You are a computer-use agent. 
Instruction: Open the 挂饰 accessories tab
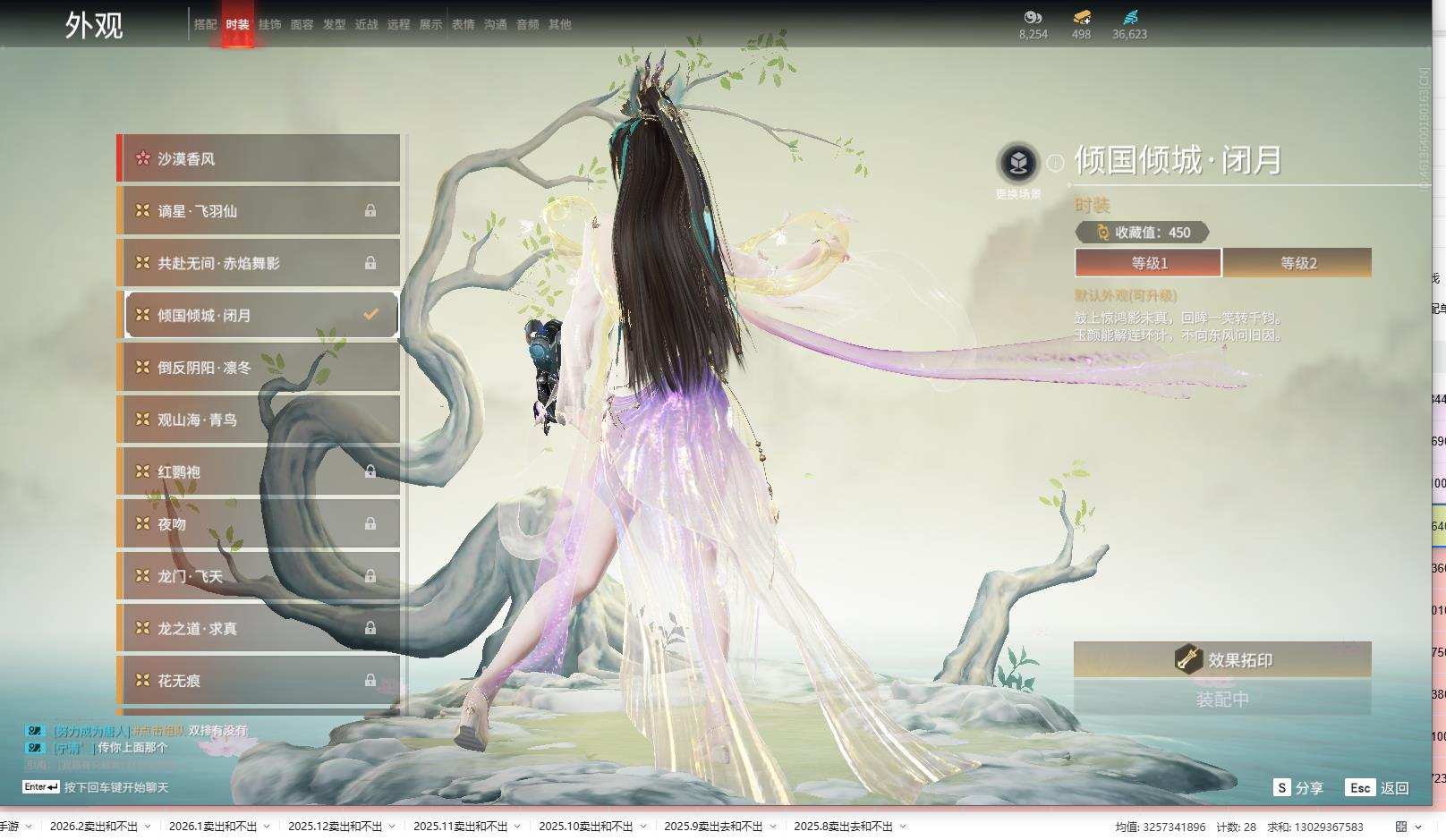click(x=269, y=25)
